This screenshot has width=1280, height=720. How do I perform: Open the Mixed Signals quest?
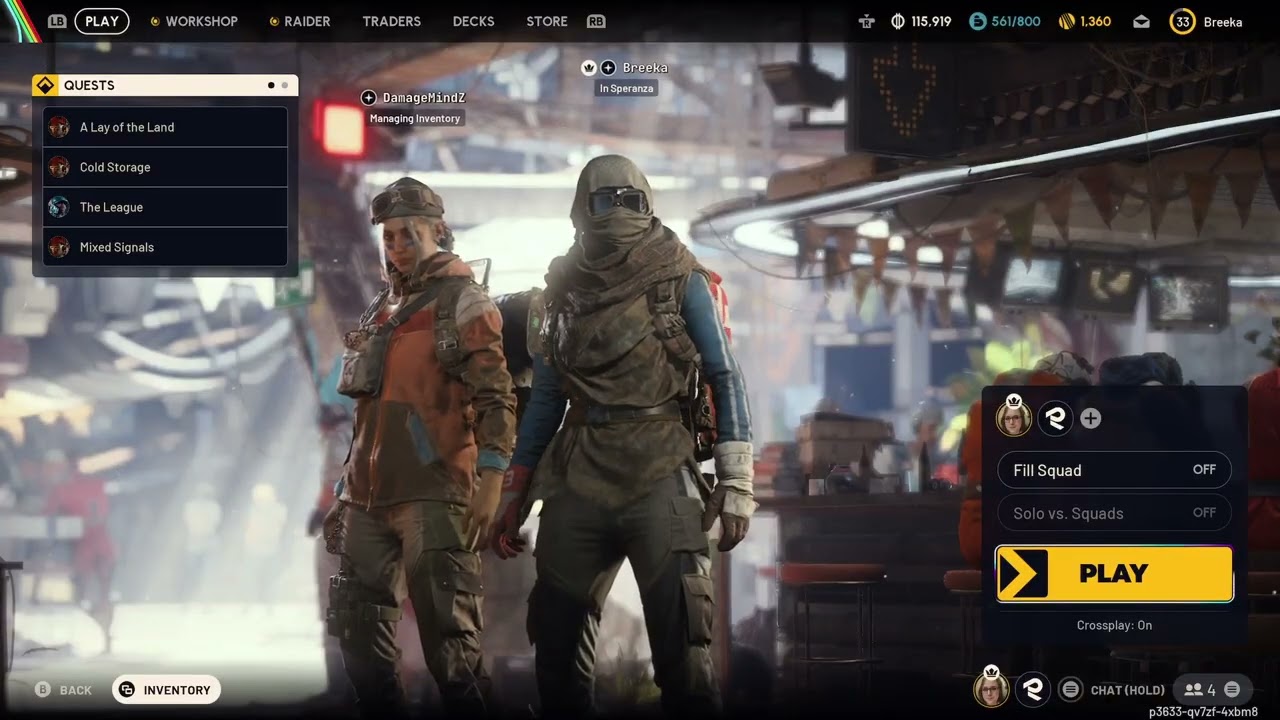click(x=165, y=247)
